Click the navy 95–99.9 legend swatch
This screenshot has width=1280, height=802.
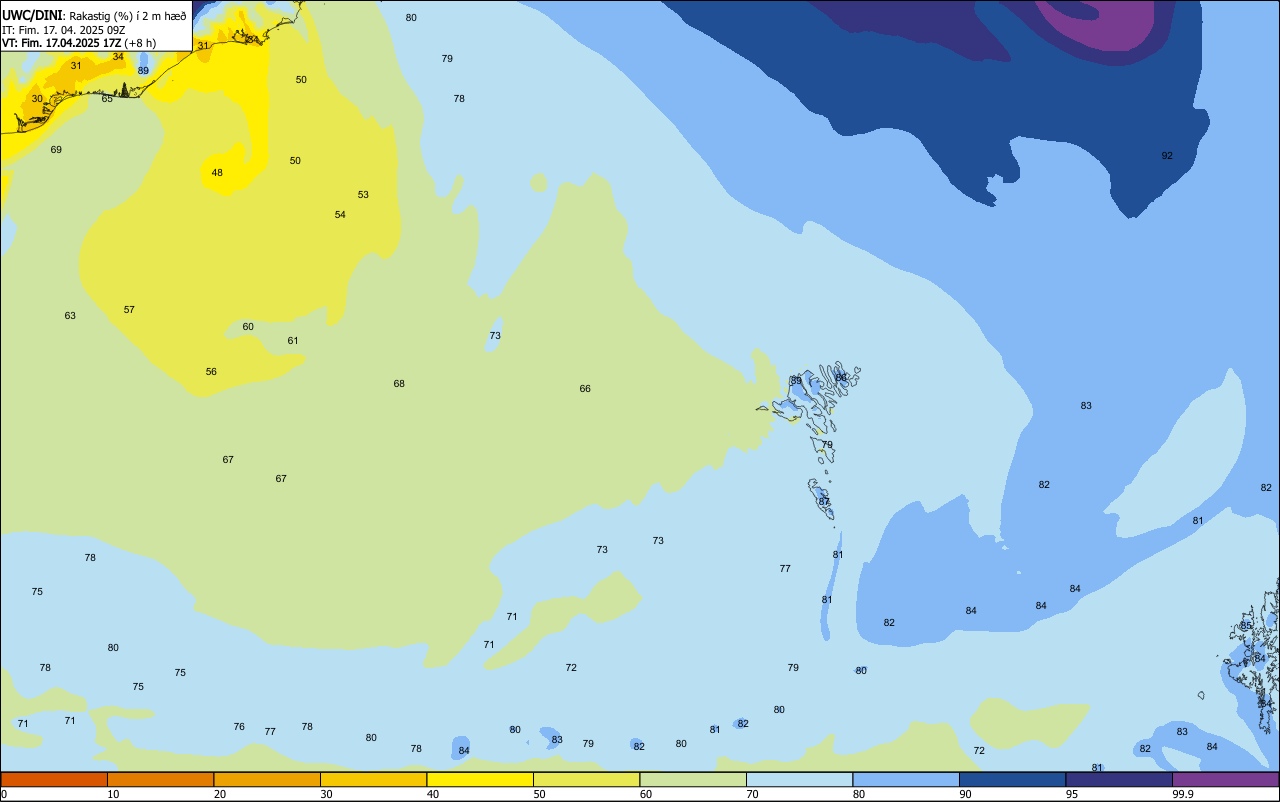[1119, 779]
